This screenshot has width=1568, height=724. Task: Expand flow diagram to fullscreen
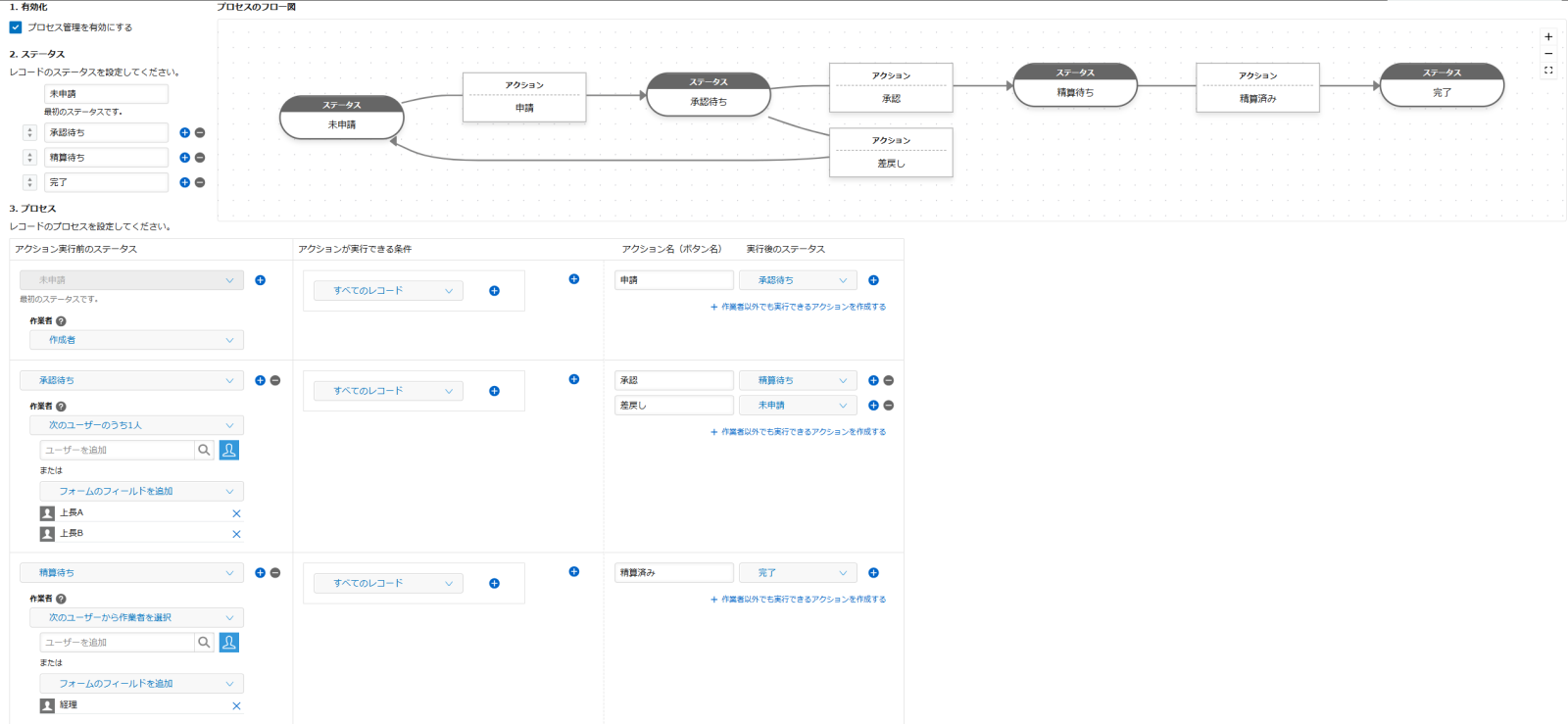(x=1548, y=71)
